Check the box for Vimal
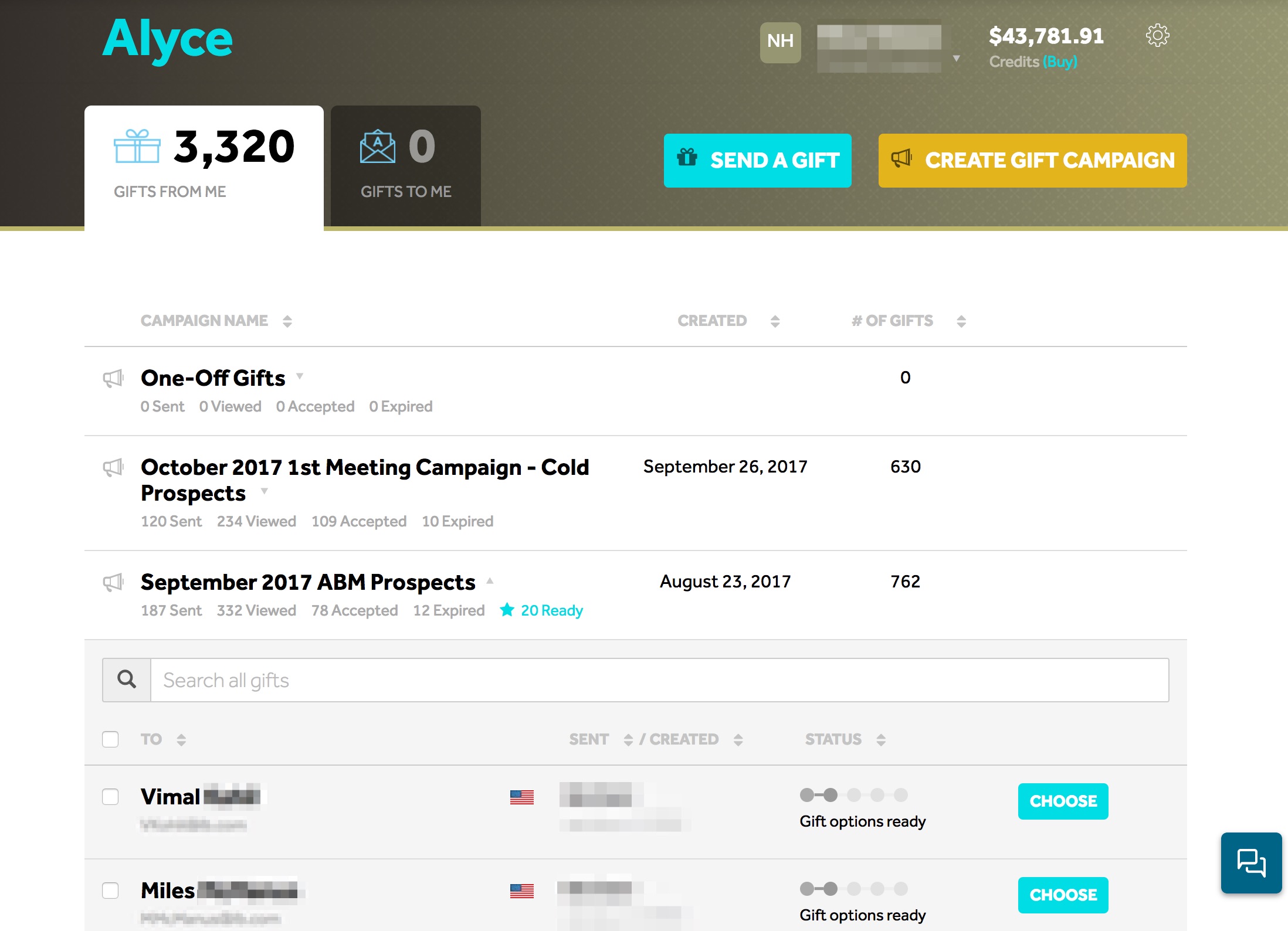The width and height of the screenshot is (1288, 931). point(110,797)
